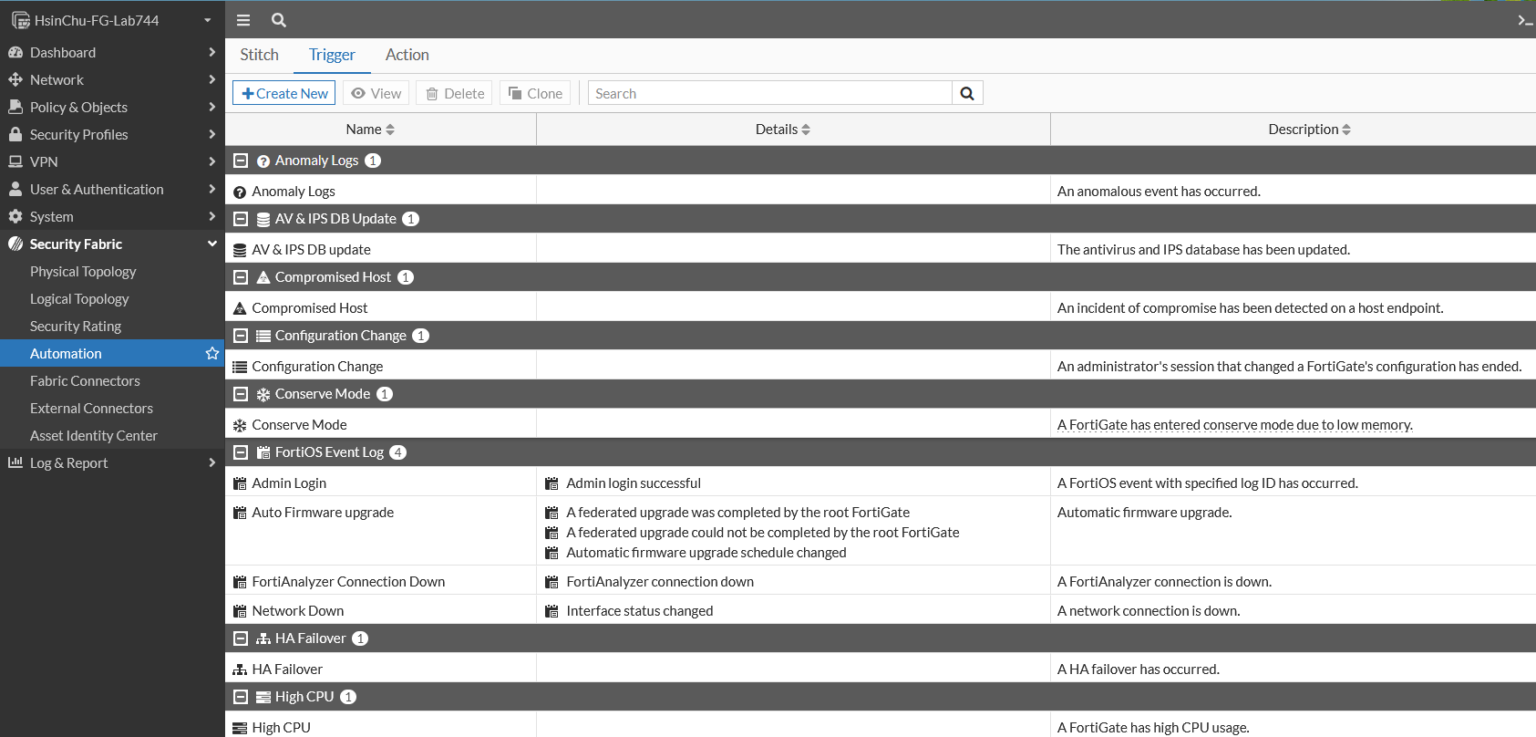The image size is (1536, 737).
Task: Click the Create New button
Action: 284,93
